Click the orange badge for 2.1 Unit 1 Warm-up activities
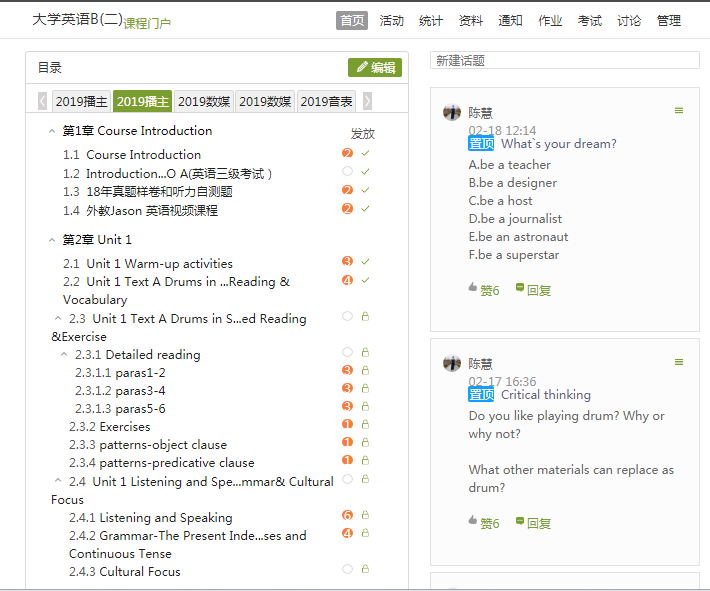The width and height of the screenshot is (710, 591). click(347, 261)
